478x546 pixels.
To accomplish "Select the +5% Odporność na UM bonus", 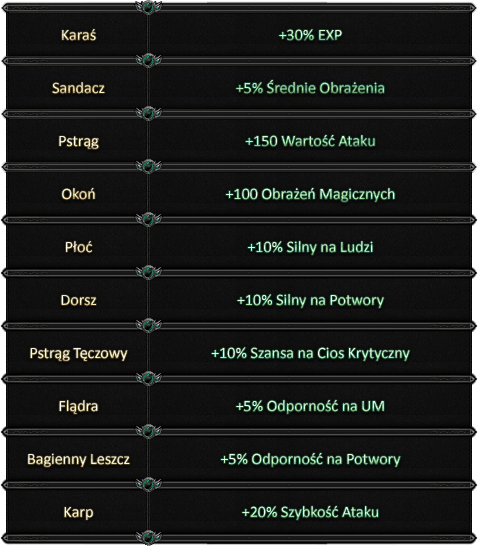I will tap(310, 406).
